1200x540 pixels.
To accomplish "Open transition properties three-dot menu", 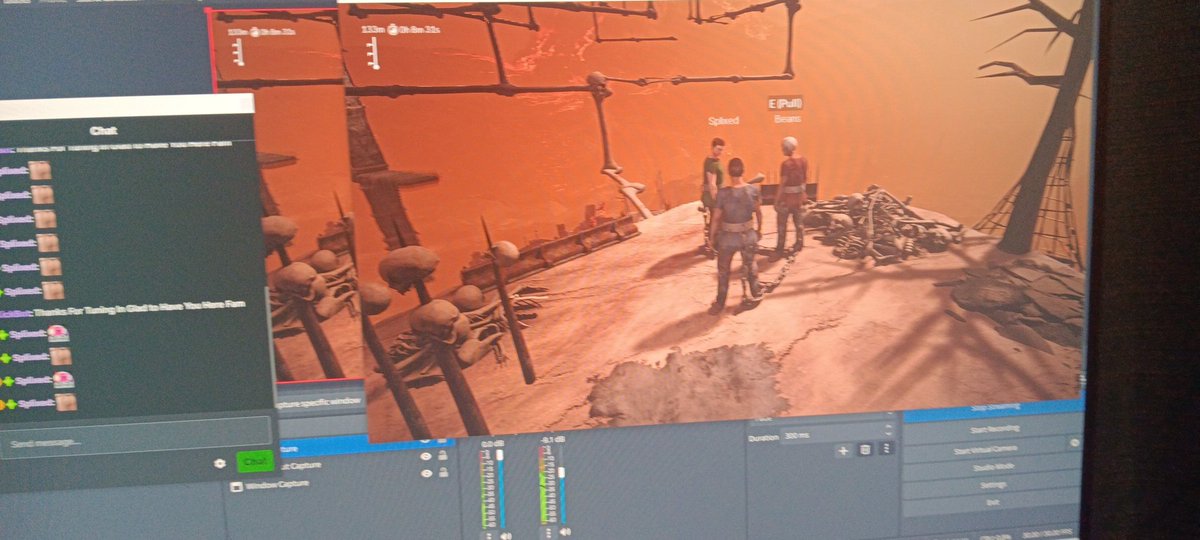I will tap(886, 448).
